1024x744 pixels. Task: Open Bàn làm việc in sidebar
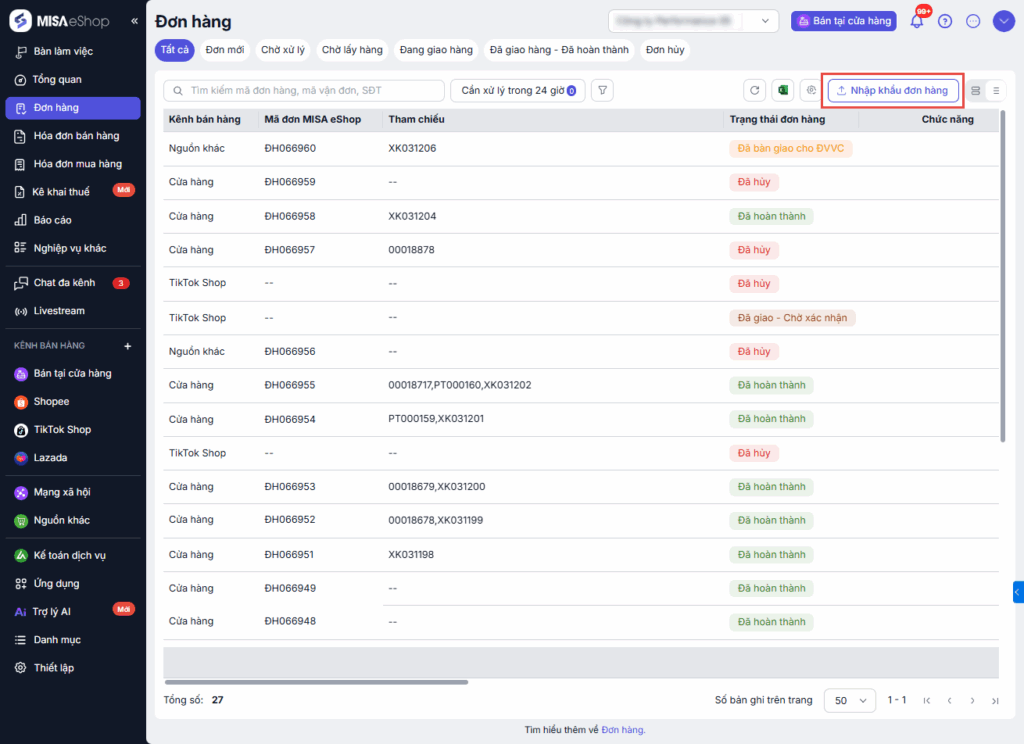point(63,51)
